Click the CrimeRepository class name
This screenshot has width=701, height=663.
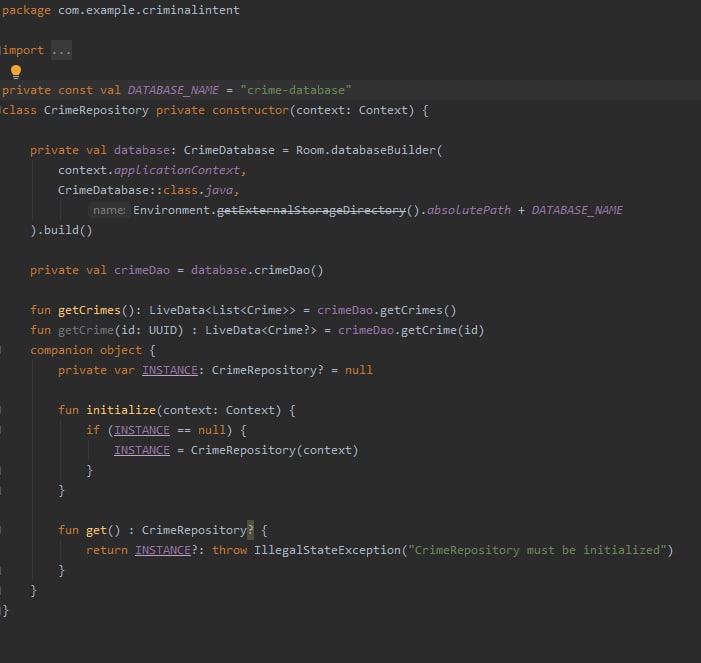click(x=96, y=110)
